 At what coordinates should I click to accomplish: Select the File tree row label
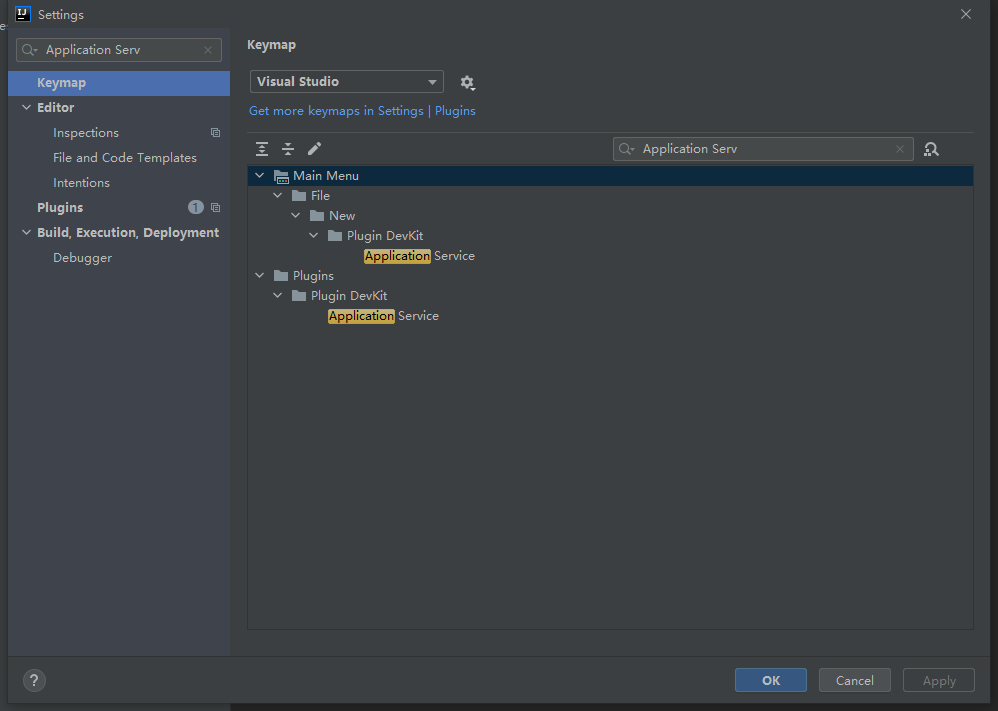click(320, 195)
